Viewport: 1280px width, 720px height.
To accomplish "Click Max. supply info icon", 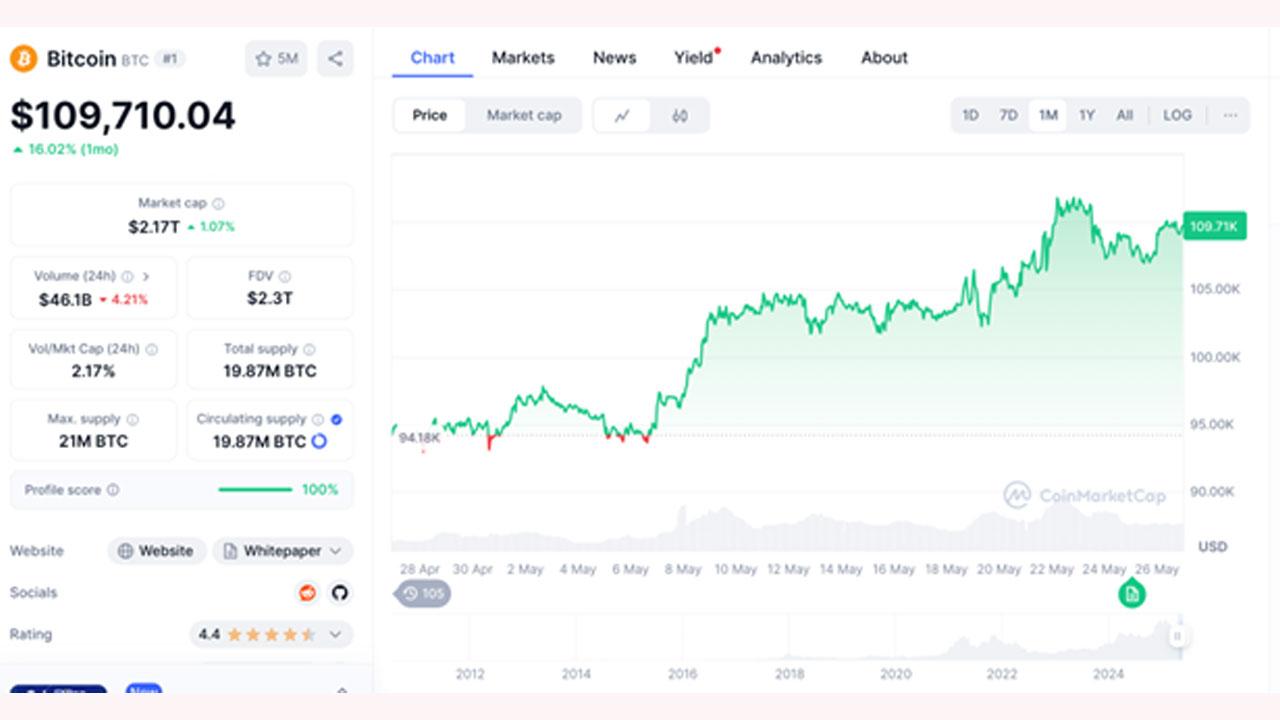I will point(132,419).
